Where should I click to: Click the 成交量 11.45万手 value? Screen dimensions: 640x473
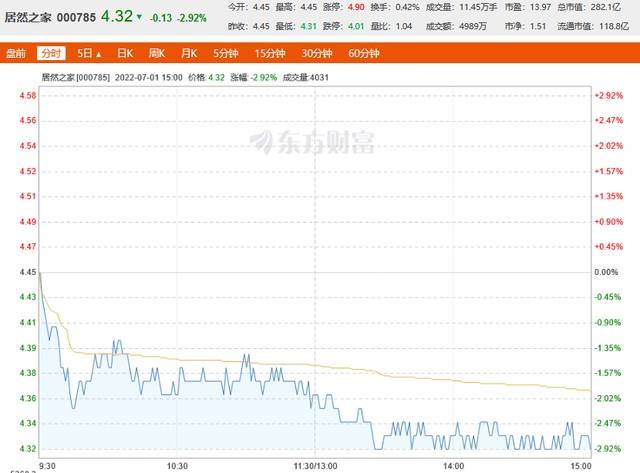tap(478, 7)
